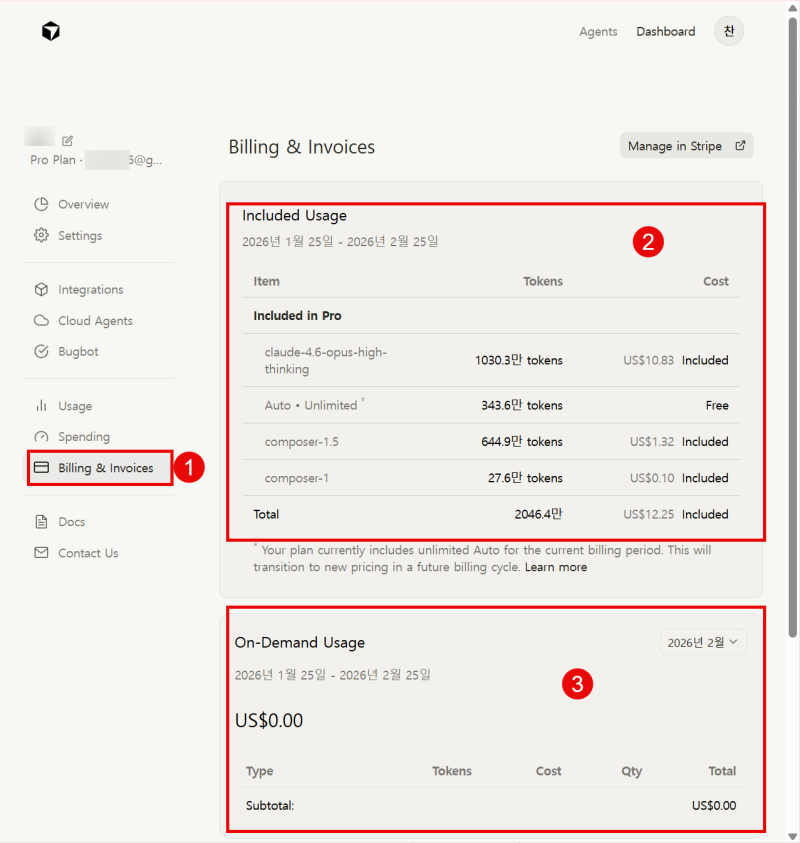Screen dimensions: 800x843
Task: Click the US$0.10 cost value
Action: [x=652, y=478]
